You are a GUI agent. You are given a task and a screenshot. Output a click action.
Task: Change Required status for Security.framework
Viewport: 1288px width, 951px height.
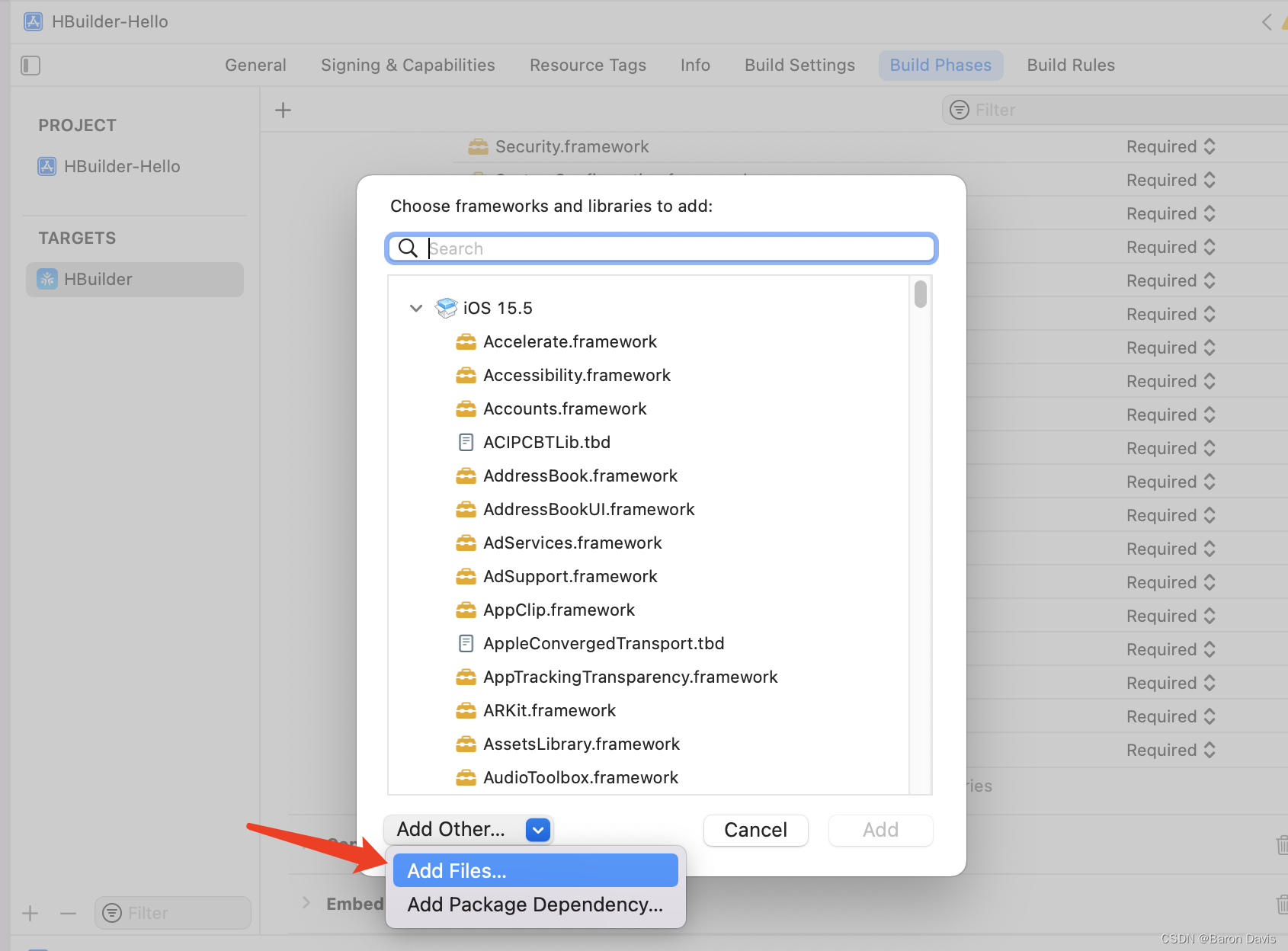coord(1171,146)
